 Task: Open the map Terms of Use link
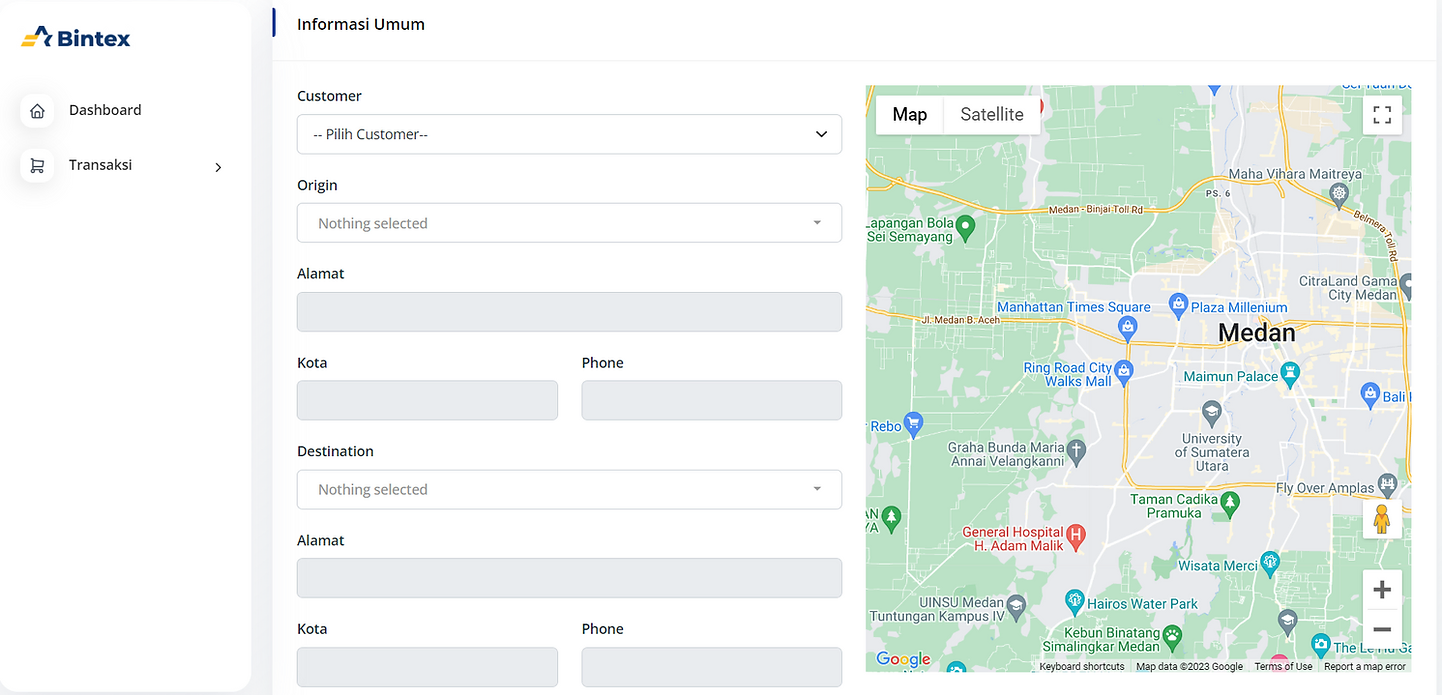coord(1283,667)
